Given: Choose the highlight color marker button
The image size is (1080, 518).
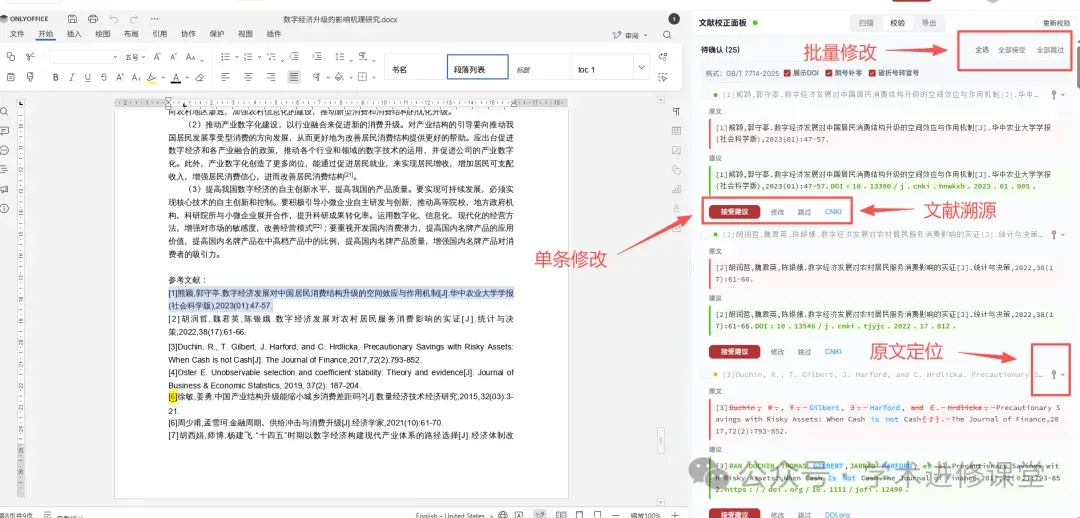Looking at the screenshot, I should [154, 77].
